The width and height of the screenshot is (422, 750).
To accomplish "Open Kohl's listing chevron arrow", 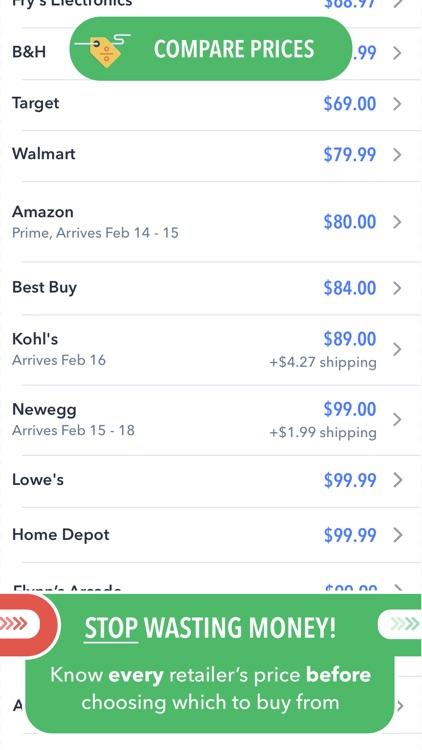I will pos(397,349).
